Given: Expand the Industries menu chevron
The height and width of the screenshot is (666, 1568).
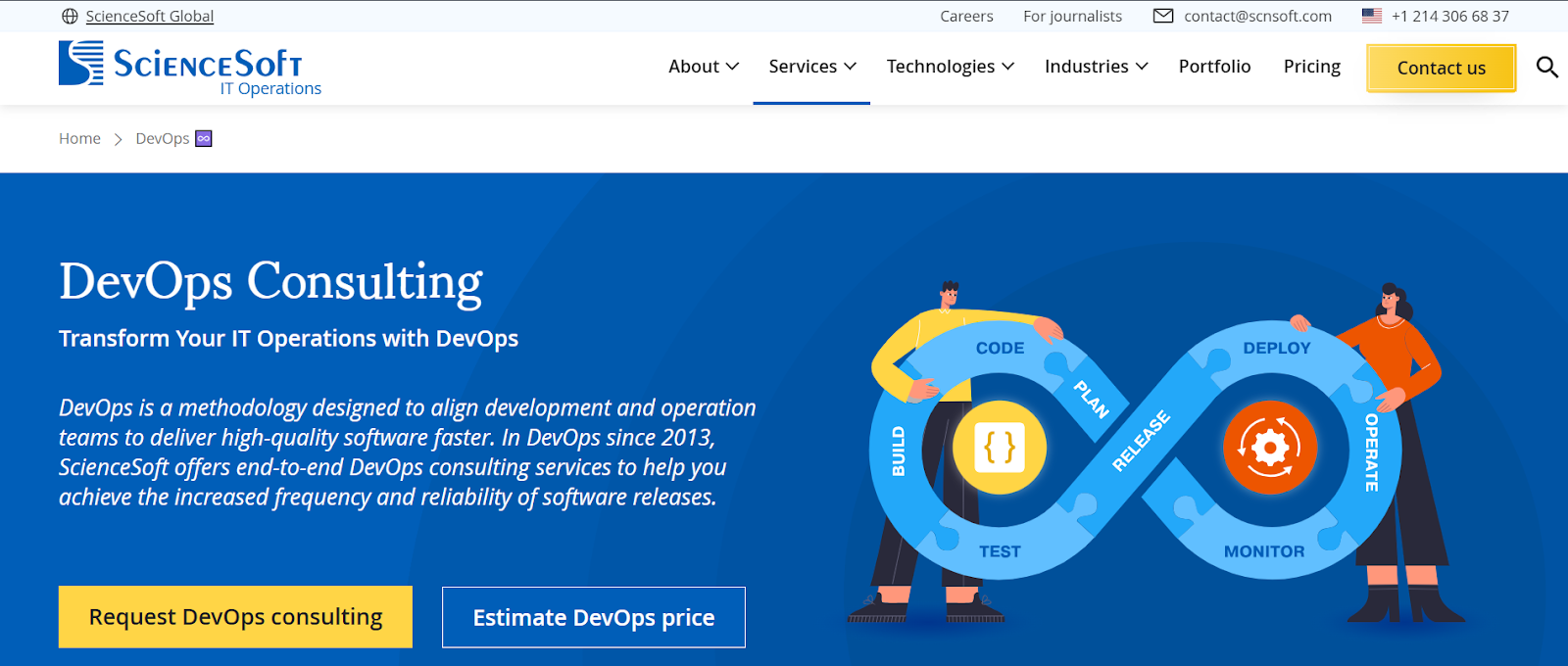Looking at the screenshot, I should coord(1142,67).
